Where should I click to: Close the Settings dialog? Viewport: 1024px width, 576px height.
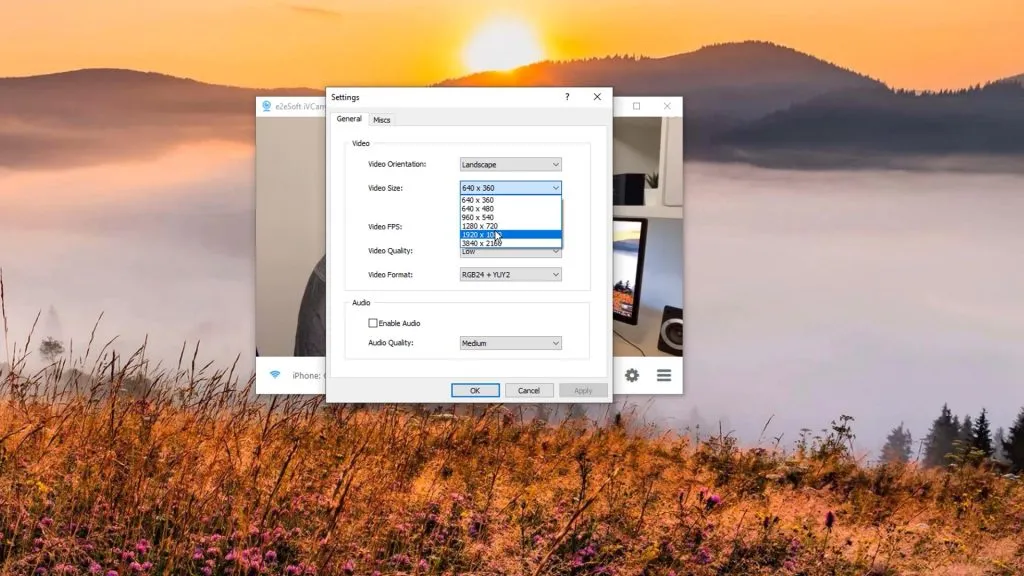click(597, 97)
